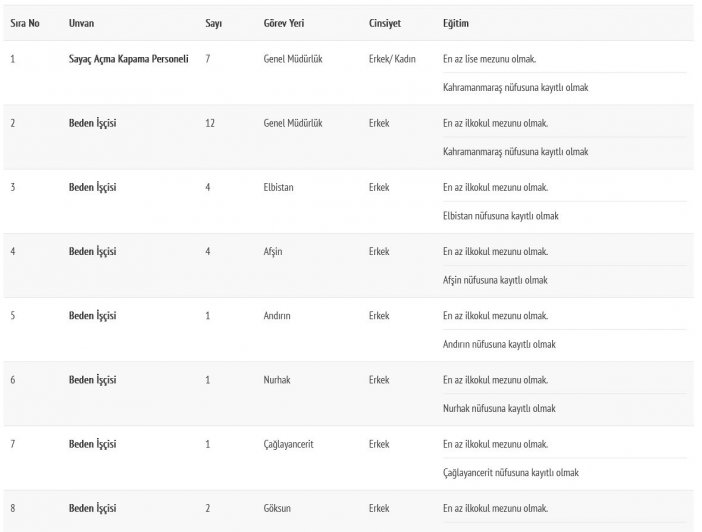This screenshot has height=532, width=702.
Task: Select "Nurhak nüfusuna kayıtlı olmak" requirement text
Action: (499, 408)
